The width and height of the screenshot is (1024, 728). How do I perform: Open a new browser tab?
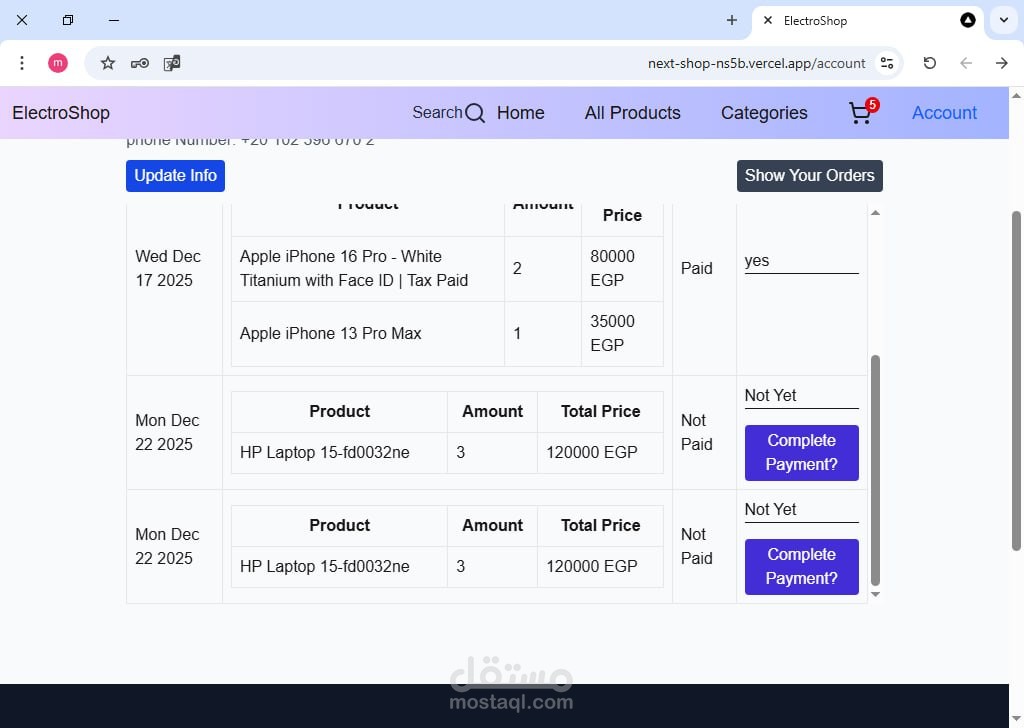tap(731, 20)
